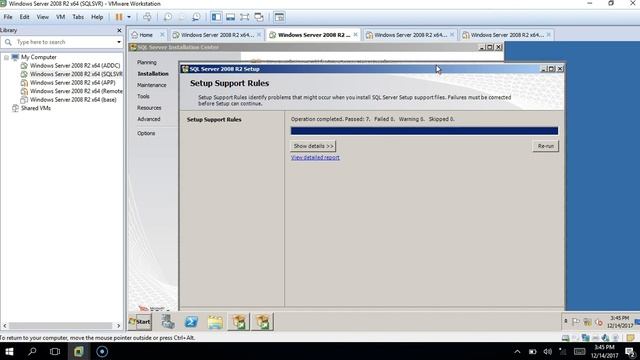Open the Help menu

tap(97, 17)
